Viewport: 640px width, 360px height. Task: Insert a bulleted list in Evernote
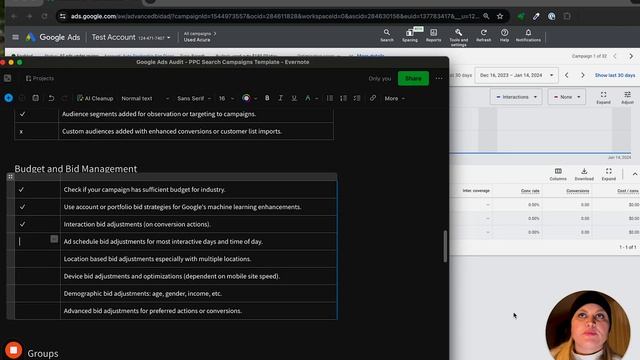(330, 98)
